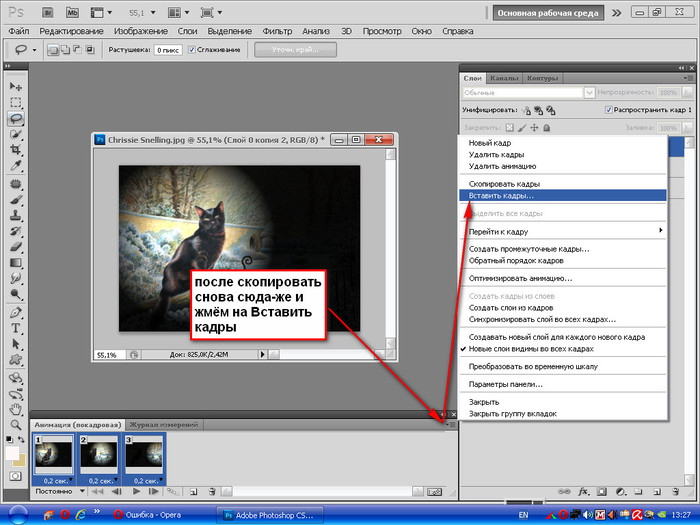
Task: Open the Редактирование menu
Action: click(x=71, y=31)
